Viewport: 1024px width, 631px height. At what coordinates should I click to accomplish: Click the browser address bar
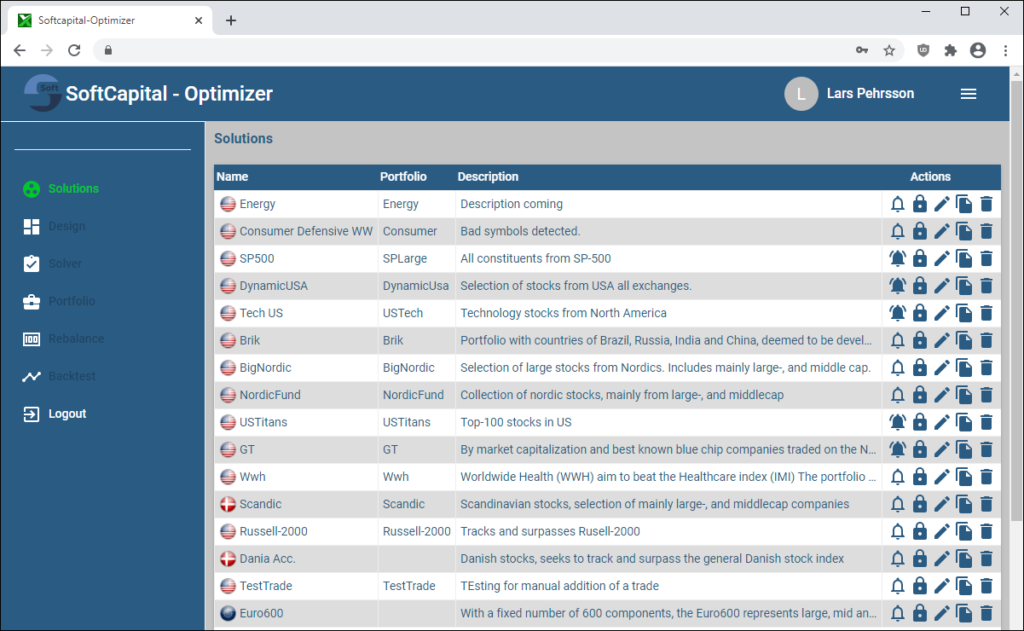point(480,50)
